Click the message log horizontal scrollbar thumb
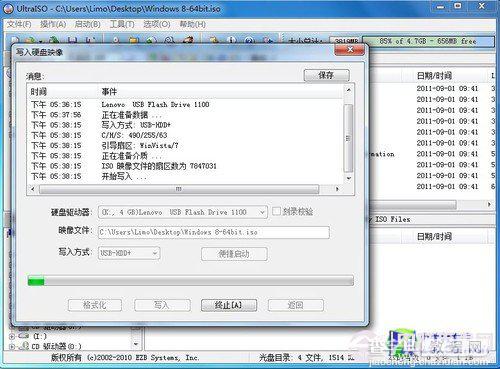Viewport: 500px width, 369px height. click(179, 189)
